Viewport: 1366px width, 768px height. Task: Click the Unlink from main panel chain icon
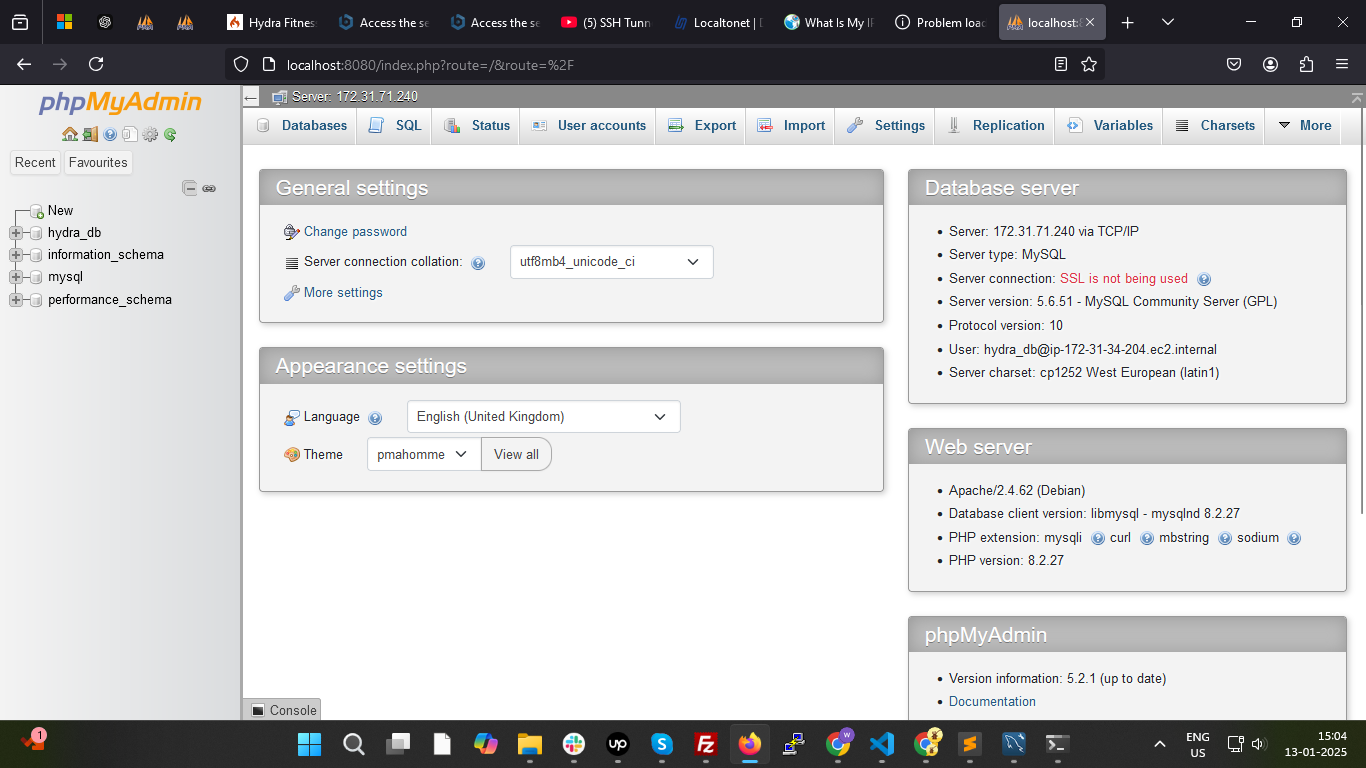pyautogui.click(x=209, y=188)
